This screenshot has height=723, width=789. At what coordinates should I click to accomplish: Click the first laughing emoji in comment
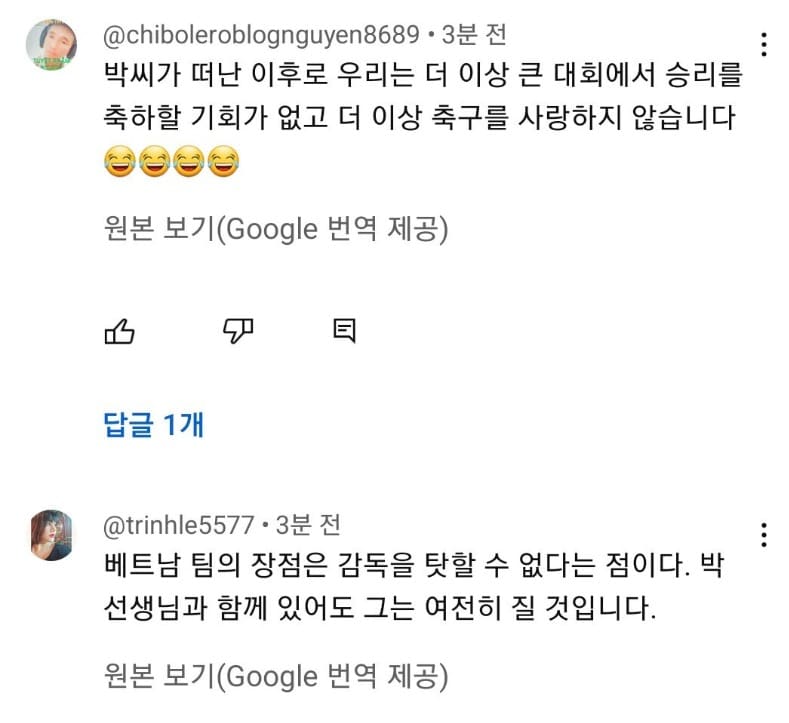pyautogui.click(x=120, y=160)
